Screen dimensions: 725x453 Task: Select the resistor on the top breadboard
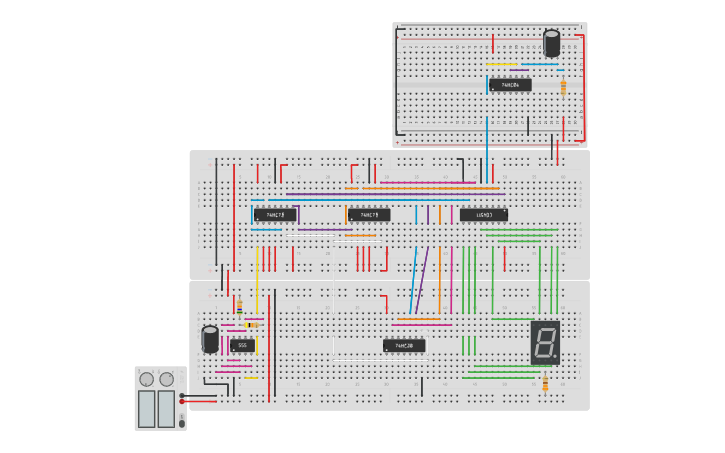564,87
